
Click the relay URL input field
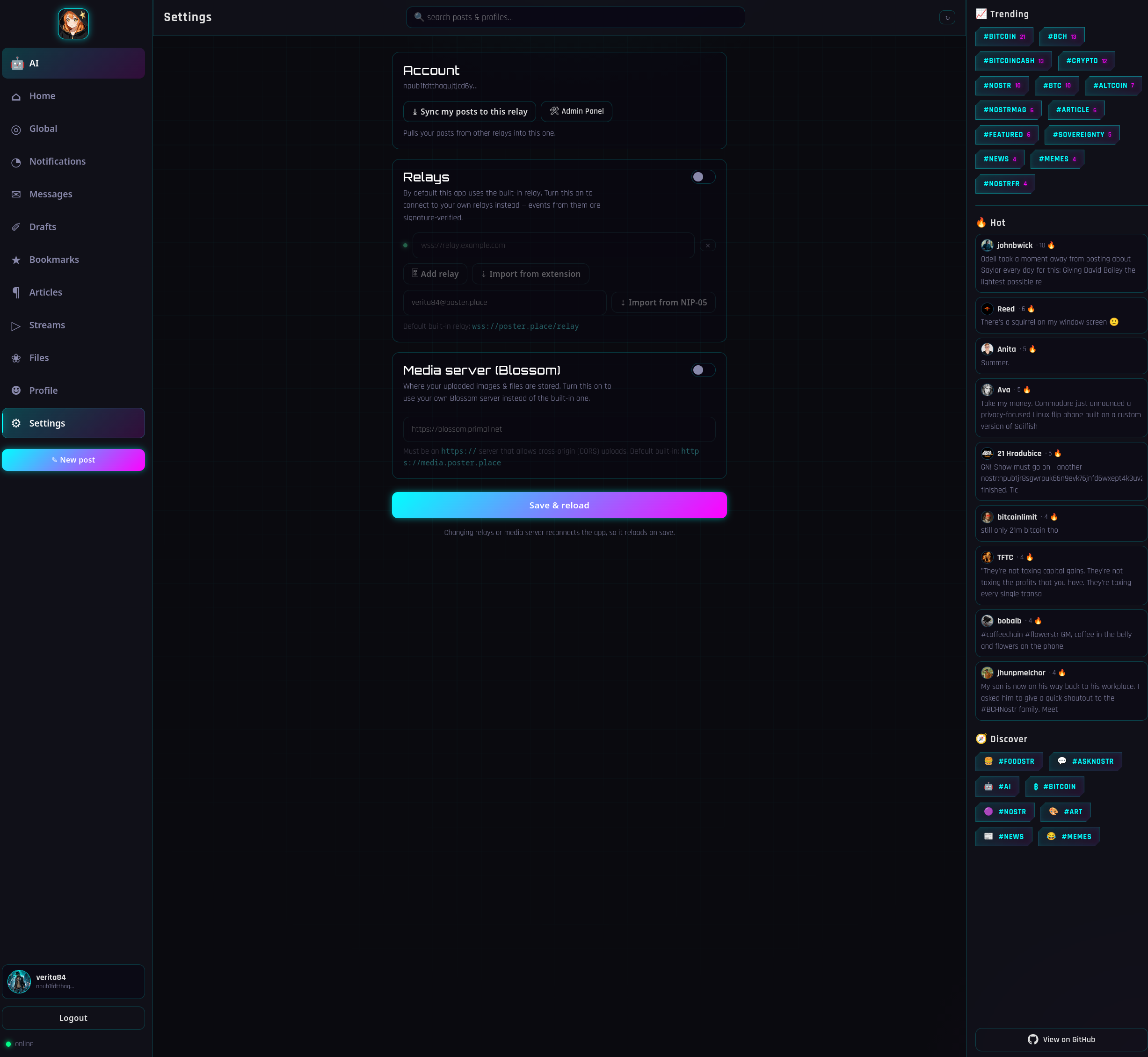[553, 246]
